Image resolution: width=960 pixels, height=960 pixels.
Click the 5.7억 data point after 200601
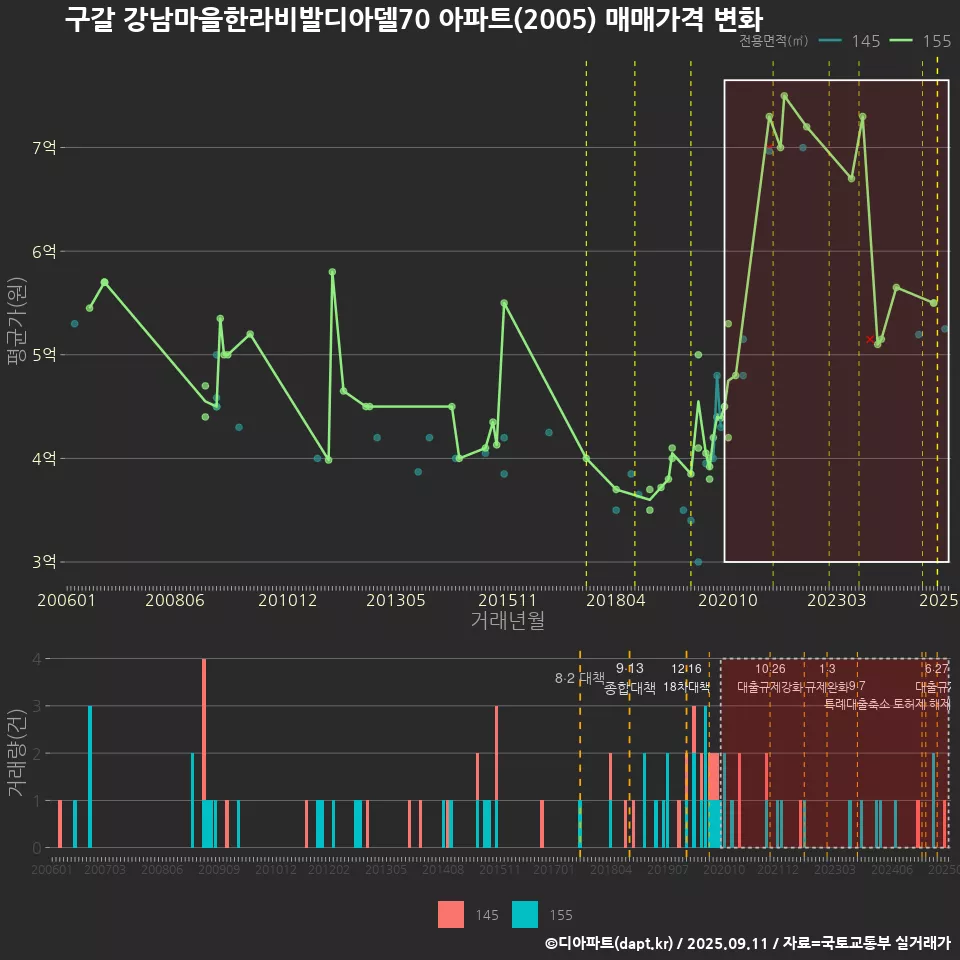pyautogui.click(x=105, y=282)
